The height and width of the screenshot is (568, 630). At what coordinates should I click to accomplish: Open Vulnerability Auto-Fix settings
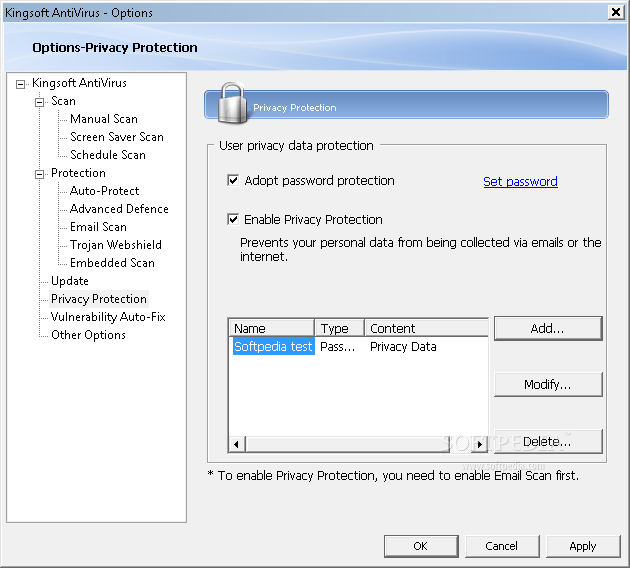pyautogui.click(x=108, y=317)
